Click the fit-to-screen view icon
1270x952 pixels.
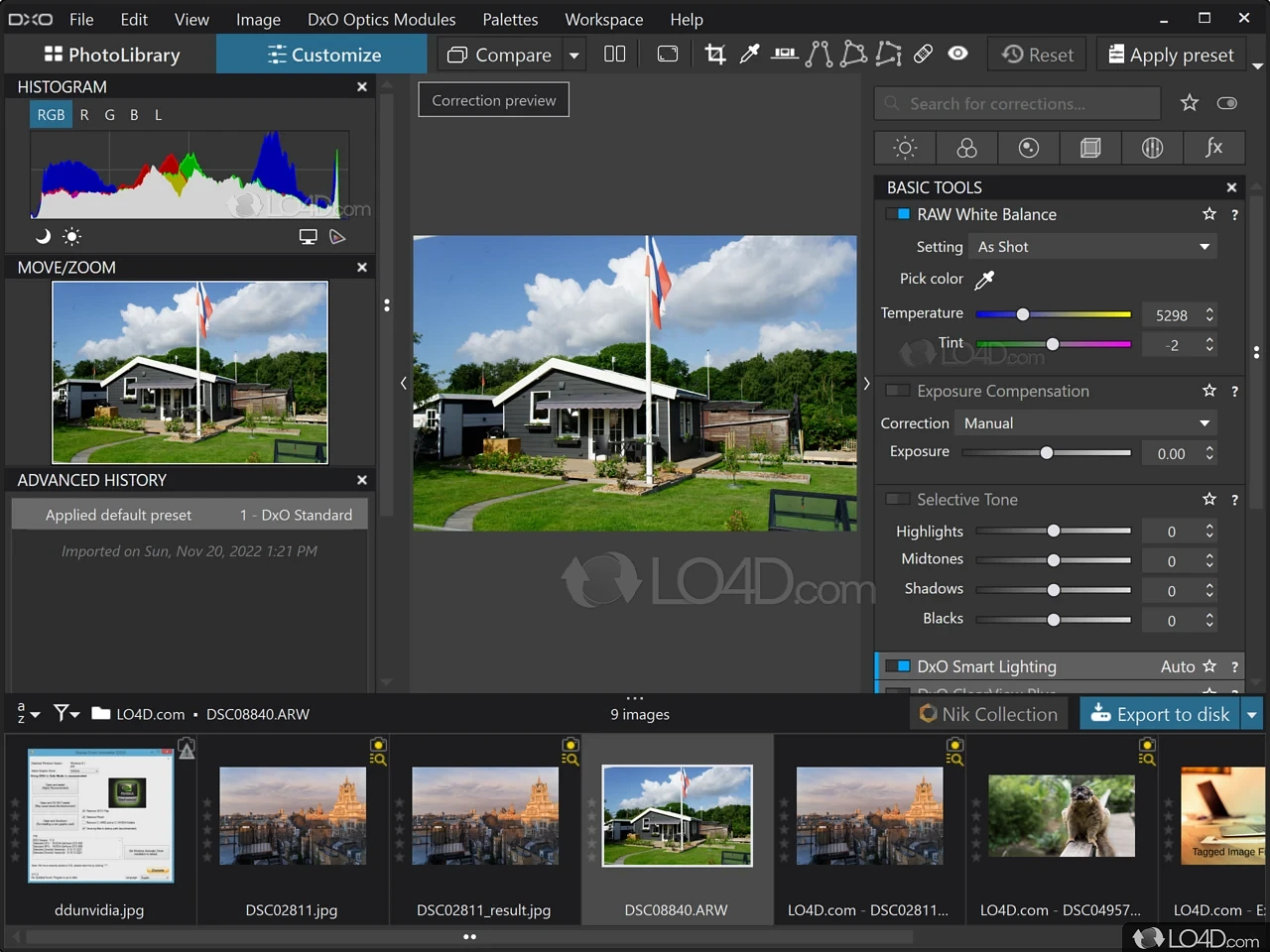(668, 54)
